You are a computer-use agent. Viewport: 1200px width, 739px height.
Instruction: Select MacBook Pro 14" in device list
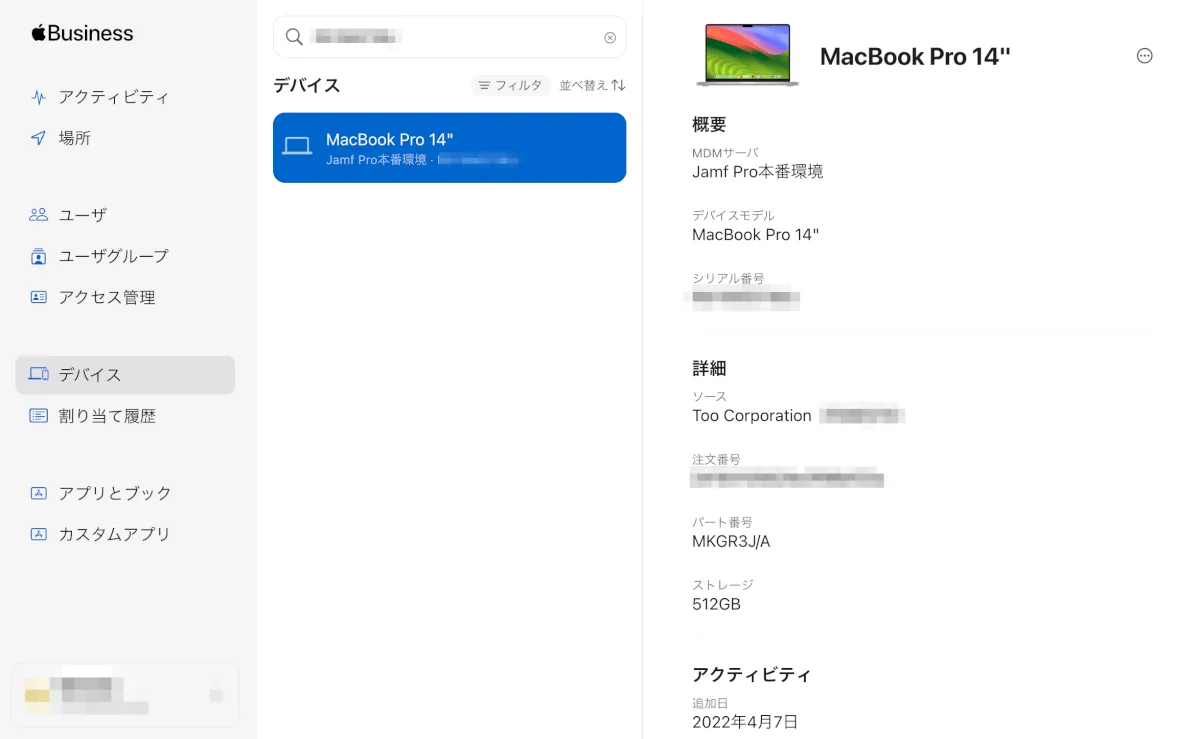pyautogui.click(x=450, y=148)
